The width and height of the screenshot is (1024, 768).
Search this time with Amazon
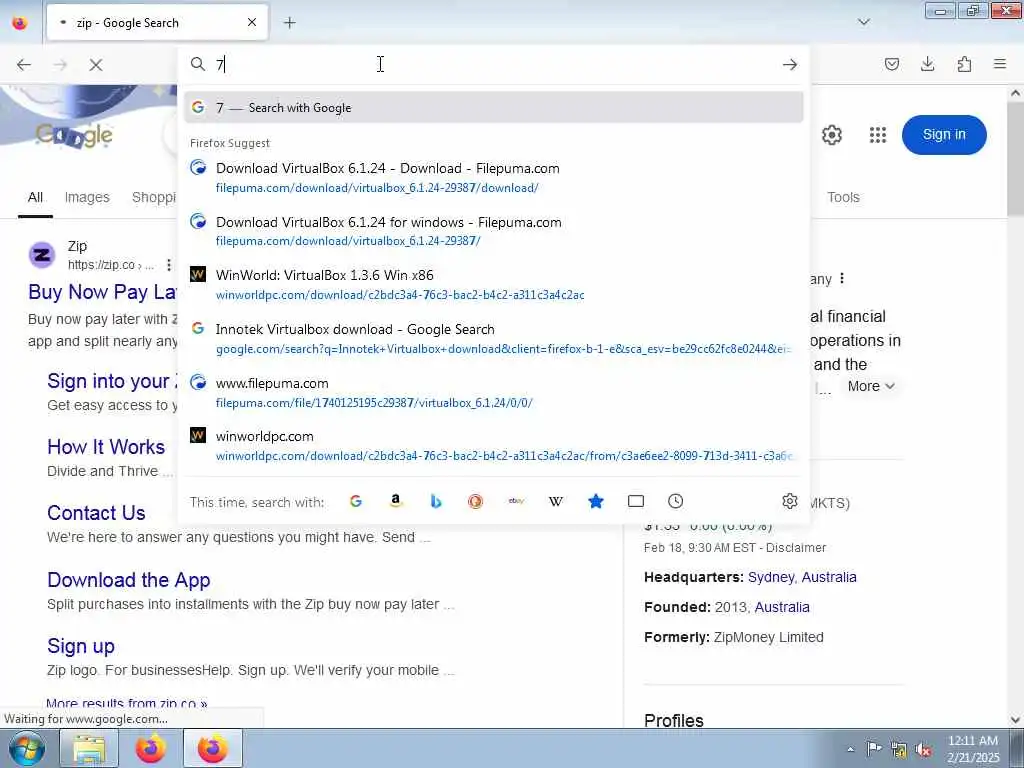(396, 501)
